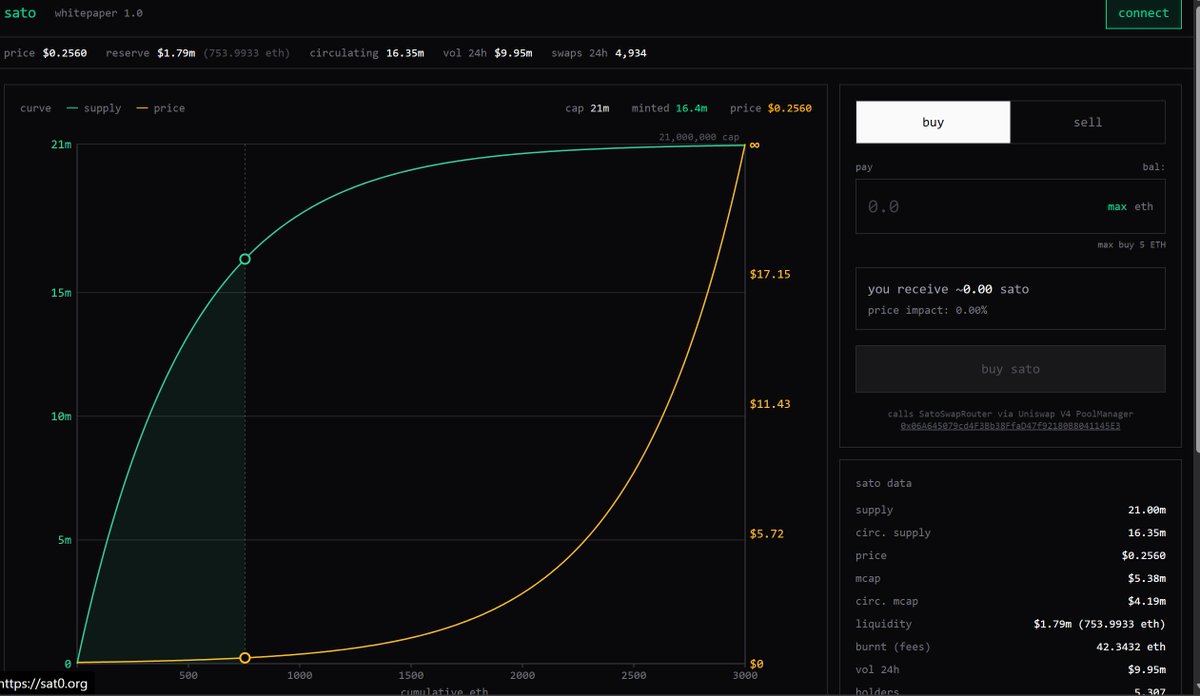Click the 15m supply axis label
The height and width of the screenshot is (696, 1200).
(x=61, y=293)
